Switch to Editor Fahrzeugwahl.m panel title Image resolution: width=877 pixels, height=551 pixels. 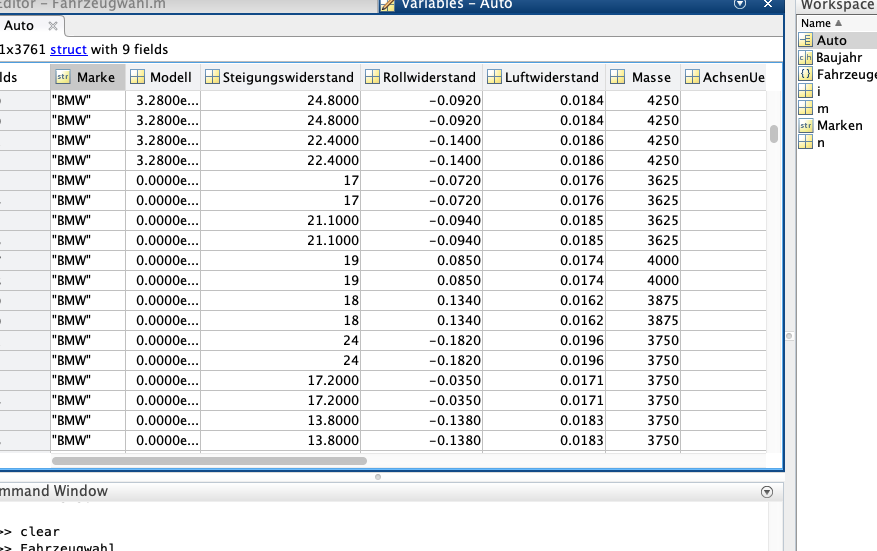[x=90, y=5]
